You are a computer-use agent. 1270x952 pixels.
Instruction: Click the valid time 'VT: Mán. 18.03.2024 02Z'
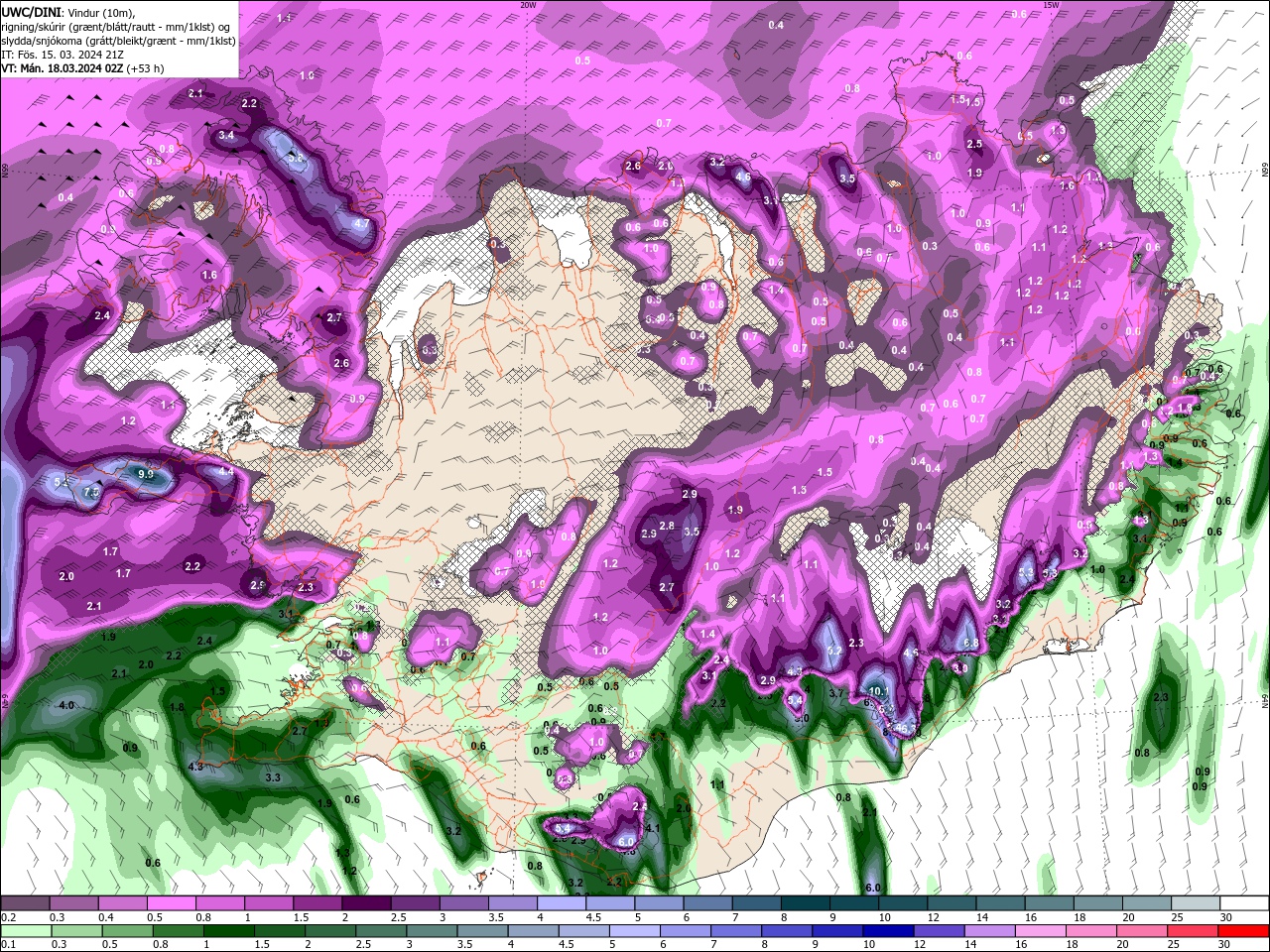pyautogui.click(x=62, y=68)
